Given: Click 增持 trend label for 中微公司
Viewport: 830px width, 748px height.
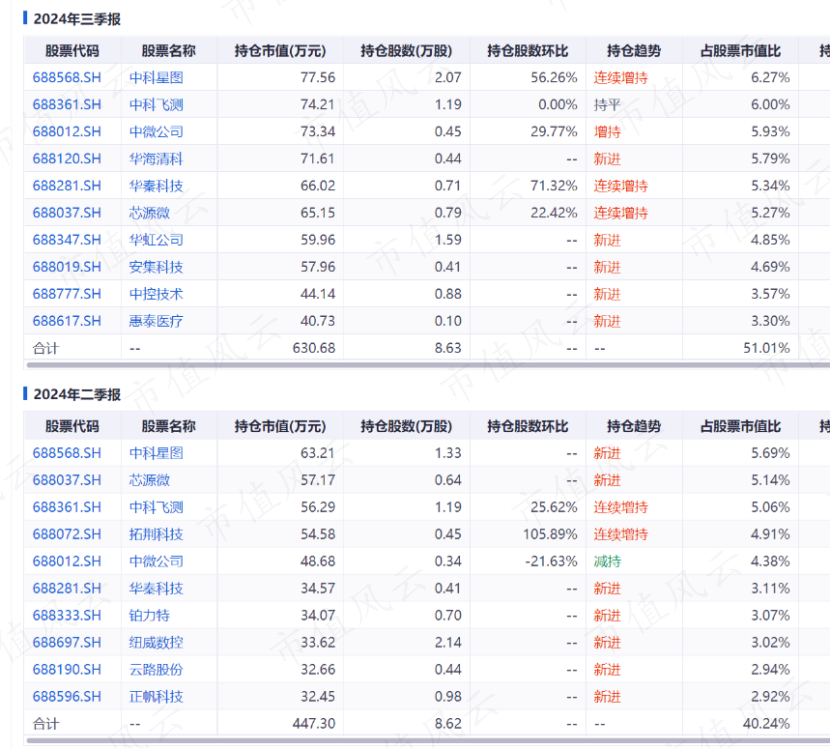Looking at the screenshot, I should (x=607, y=132).
